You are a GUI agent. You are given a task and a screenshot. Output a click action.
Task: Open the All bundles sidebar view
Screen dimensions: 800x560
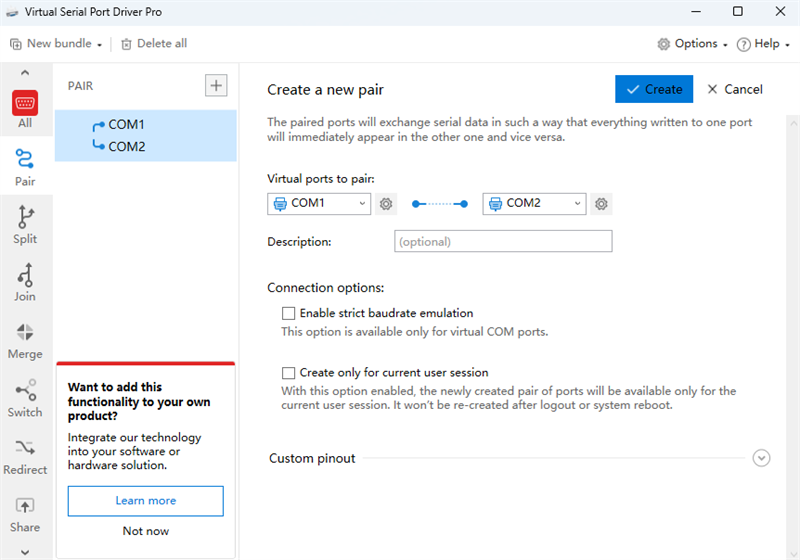pos(25,110)
